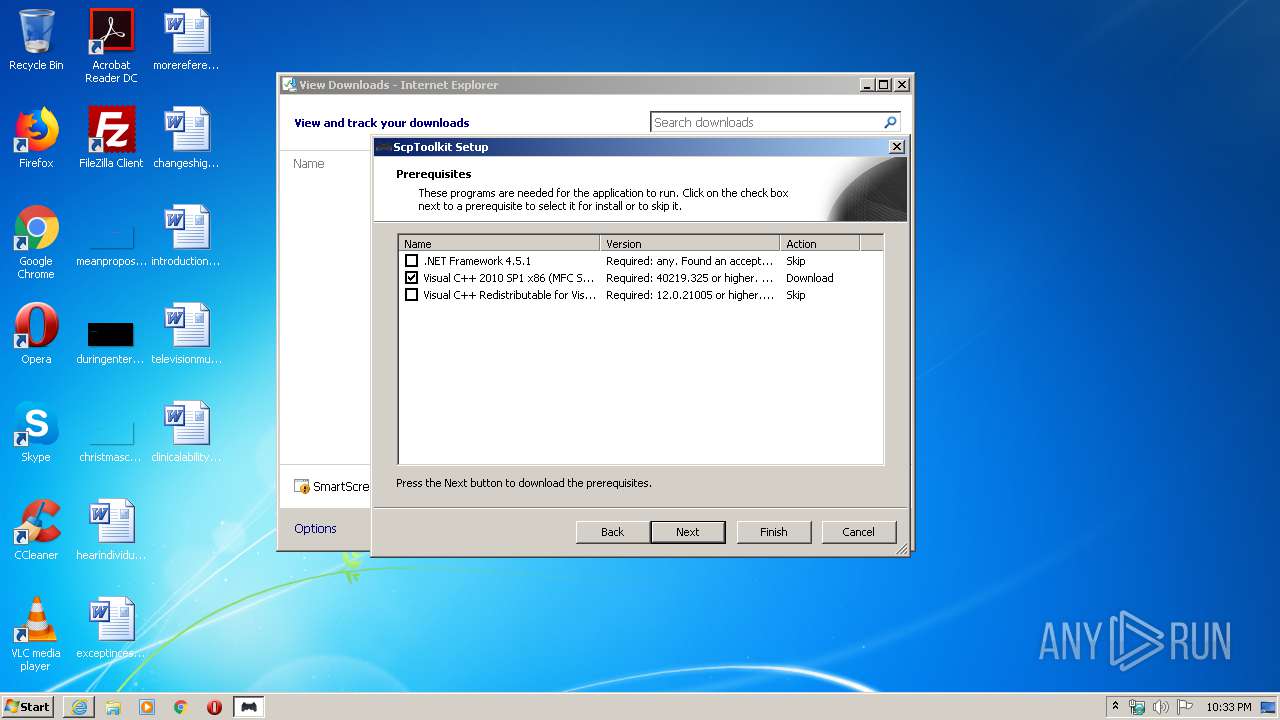Click the Name column in downloads window
This screenshot has width=1280, height=720.
308,163
